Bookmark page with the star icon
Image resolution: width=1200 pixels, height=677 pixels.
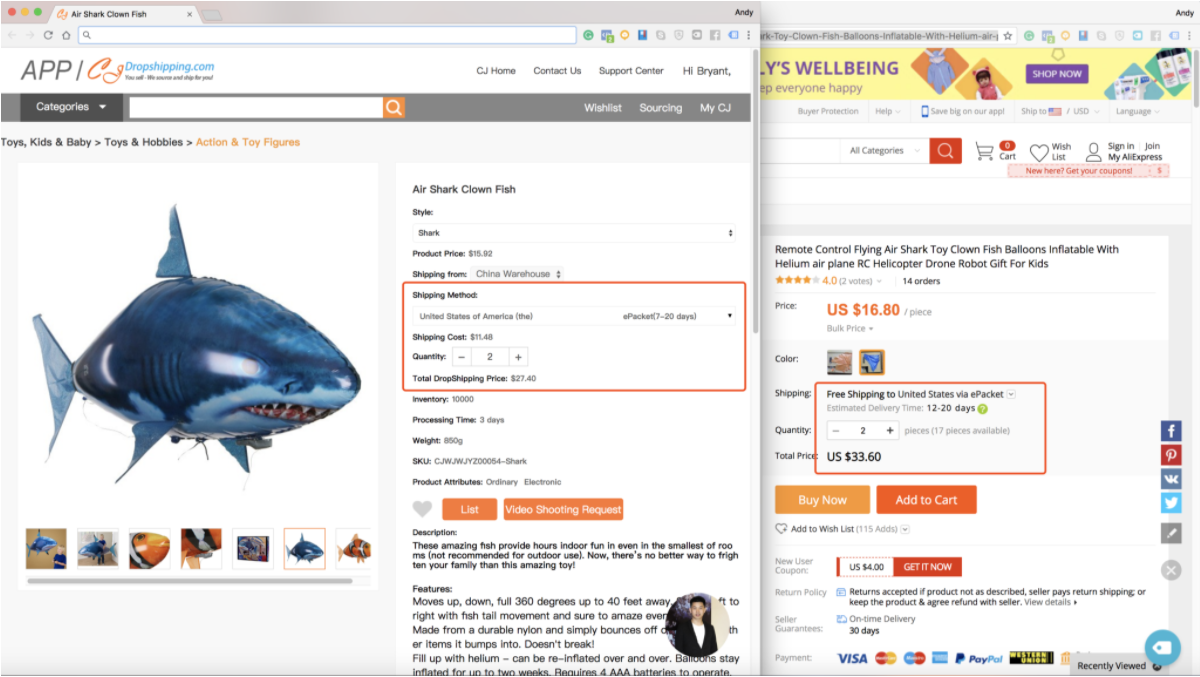coord(1008,36)
